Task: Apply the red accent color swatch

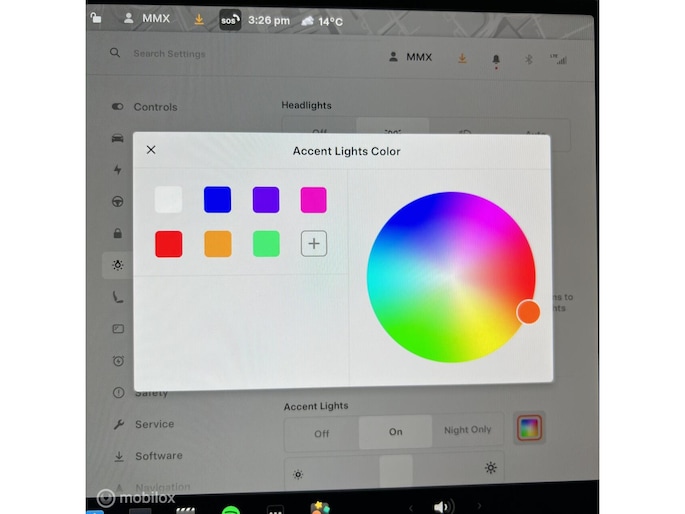Action: pyautogui.click(x=169, y=243)
